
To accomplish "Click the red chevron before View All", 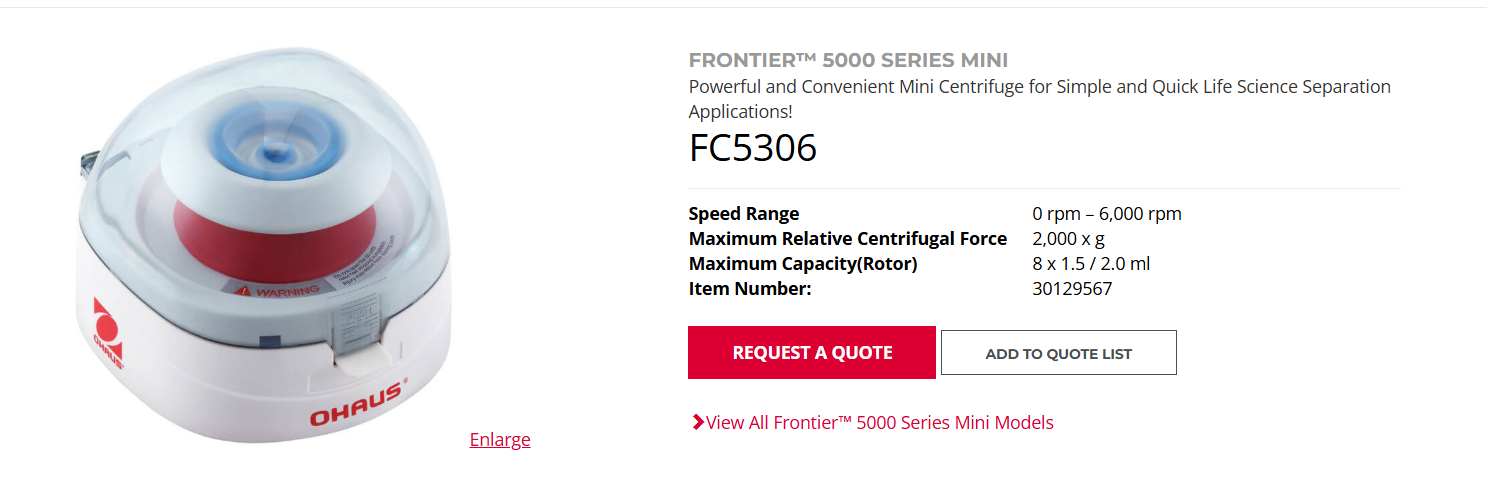I will 697,422.
